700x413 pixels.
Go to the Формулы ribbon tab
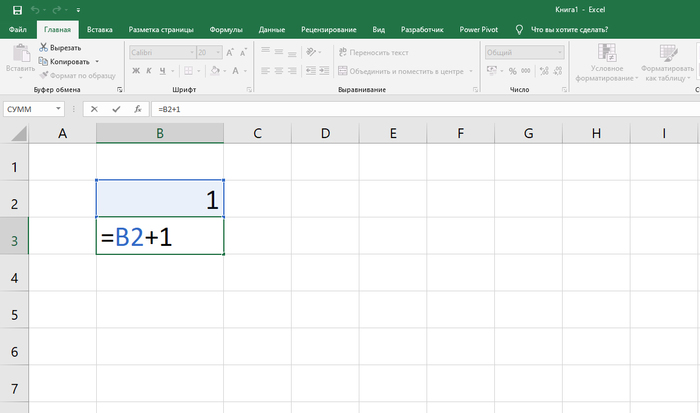(226, 29)
